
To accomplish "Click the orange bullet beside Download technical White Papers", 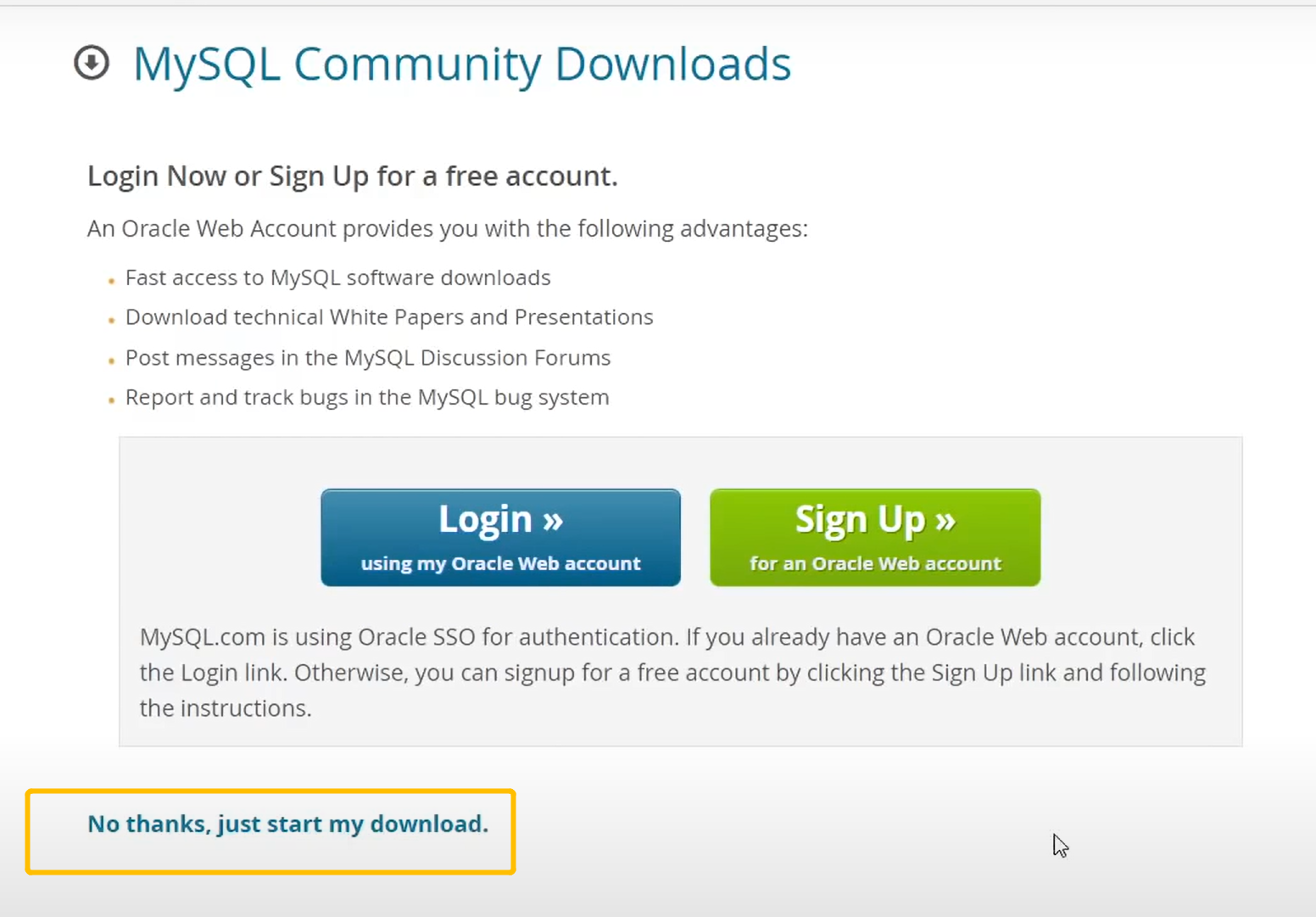I will tap(112, 321).
